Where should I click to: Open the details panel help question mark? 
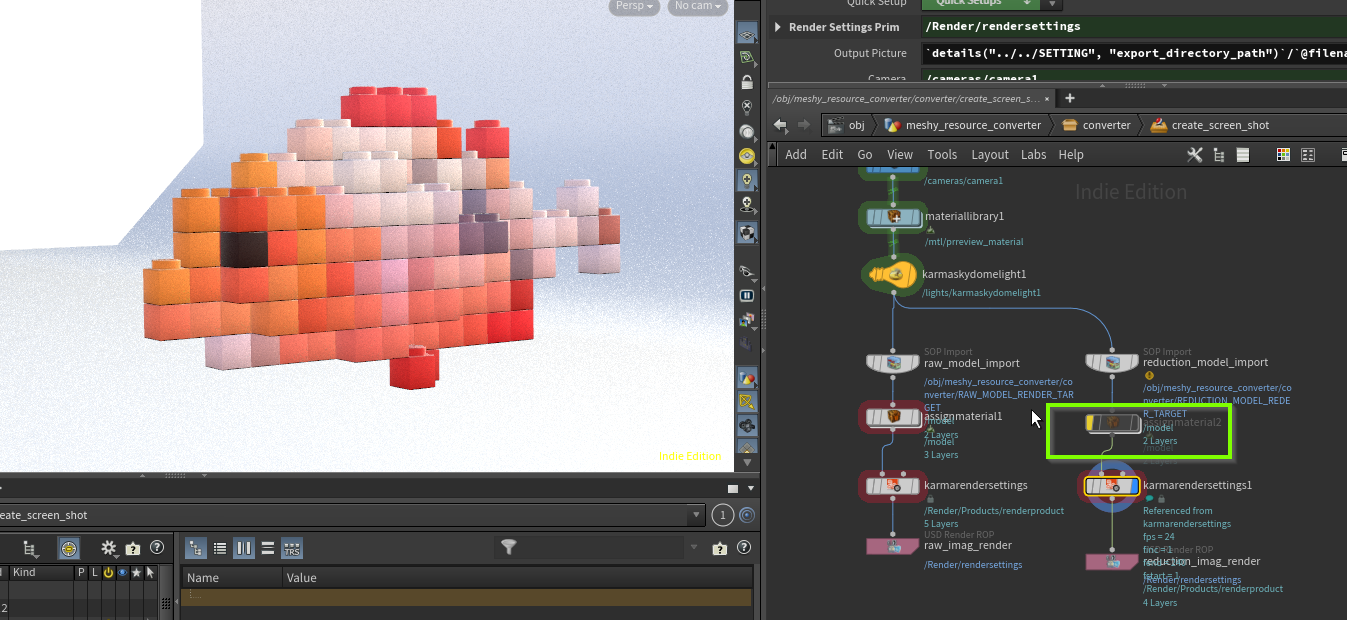pyautogui.click(x=744, y=548)
